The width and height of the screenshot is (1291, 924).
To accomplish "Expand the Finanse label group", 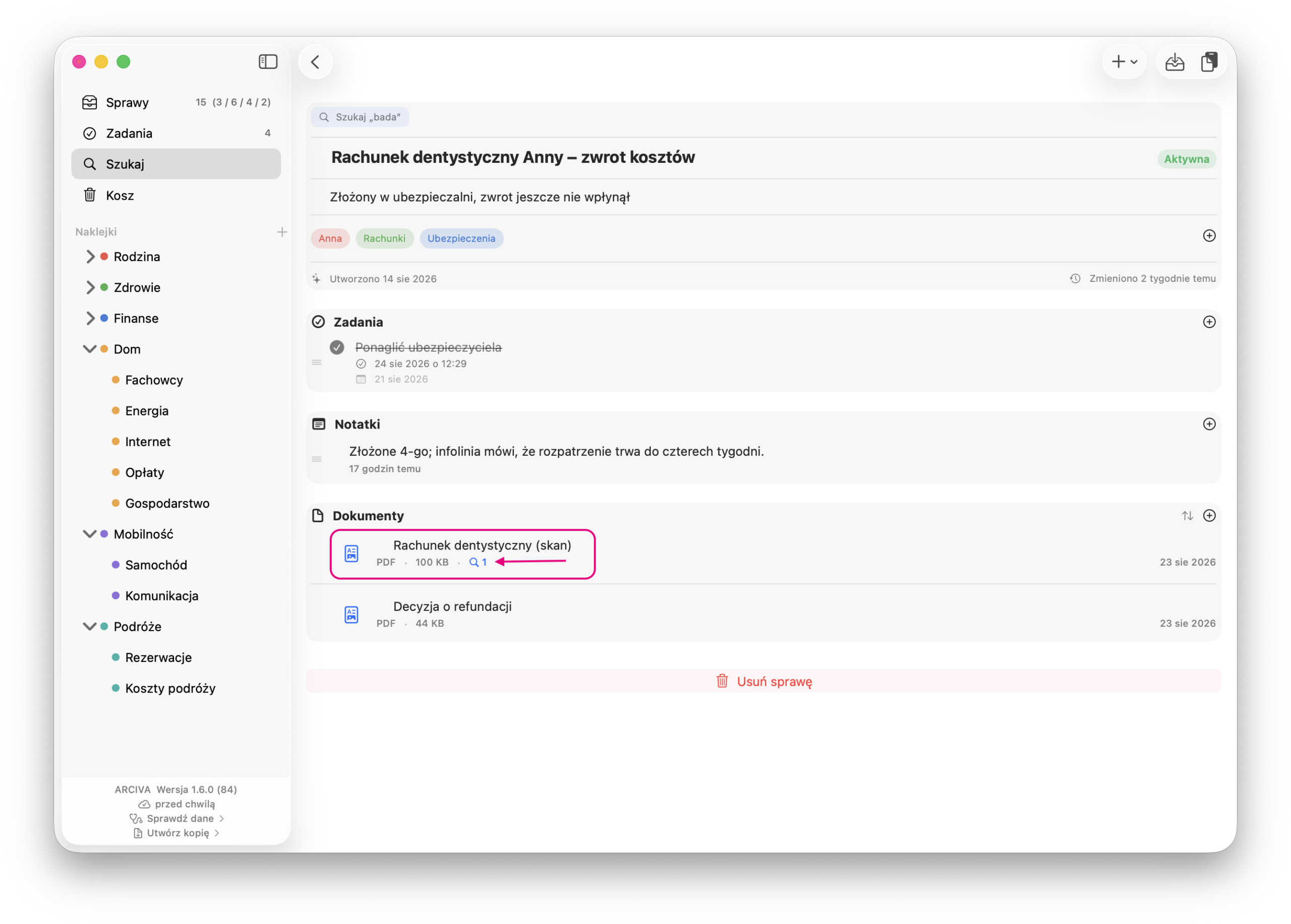I will click(x=90, y=318).
